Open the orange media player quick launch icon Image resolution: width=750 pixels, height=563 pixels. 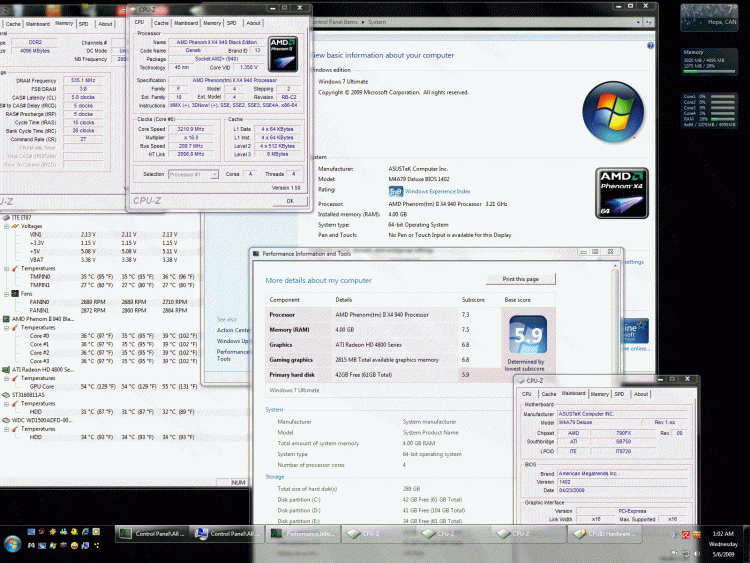96,531
